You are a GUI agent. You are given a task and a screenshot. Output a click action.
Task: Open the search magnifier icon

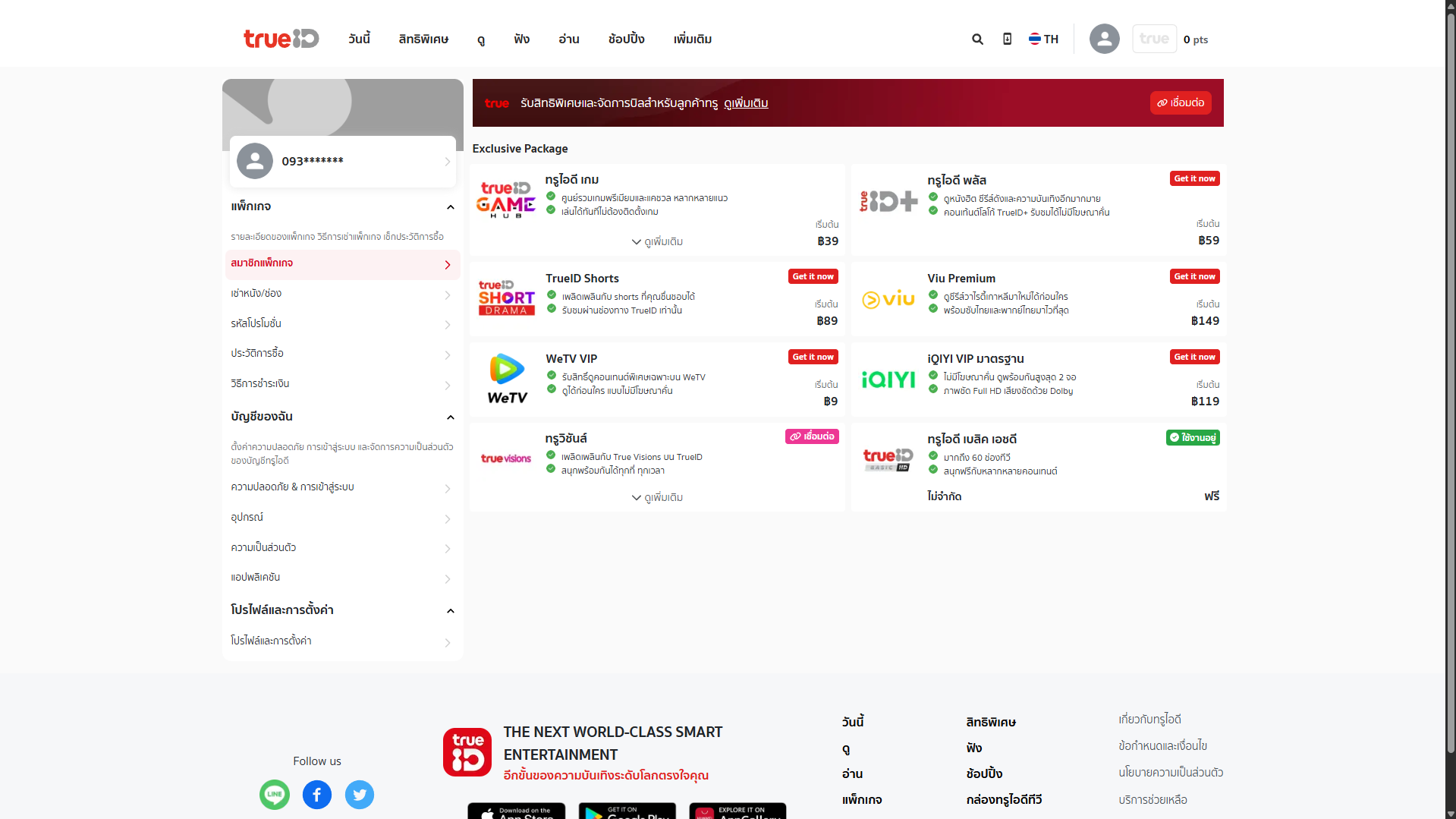(x=977, y=39)
